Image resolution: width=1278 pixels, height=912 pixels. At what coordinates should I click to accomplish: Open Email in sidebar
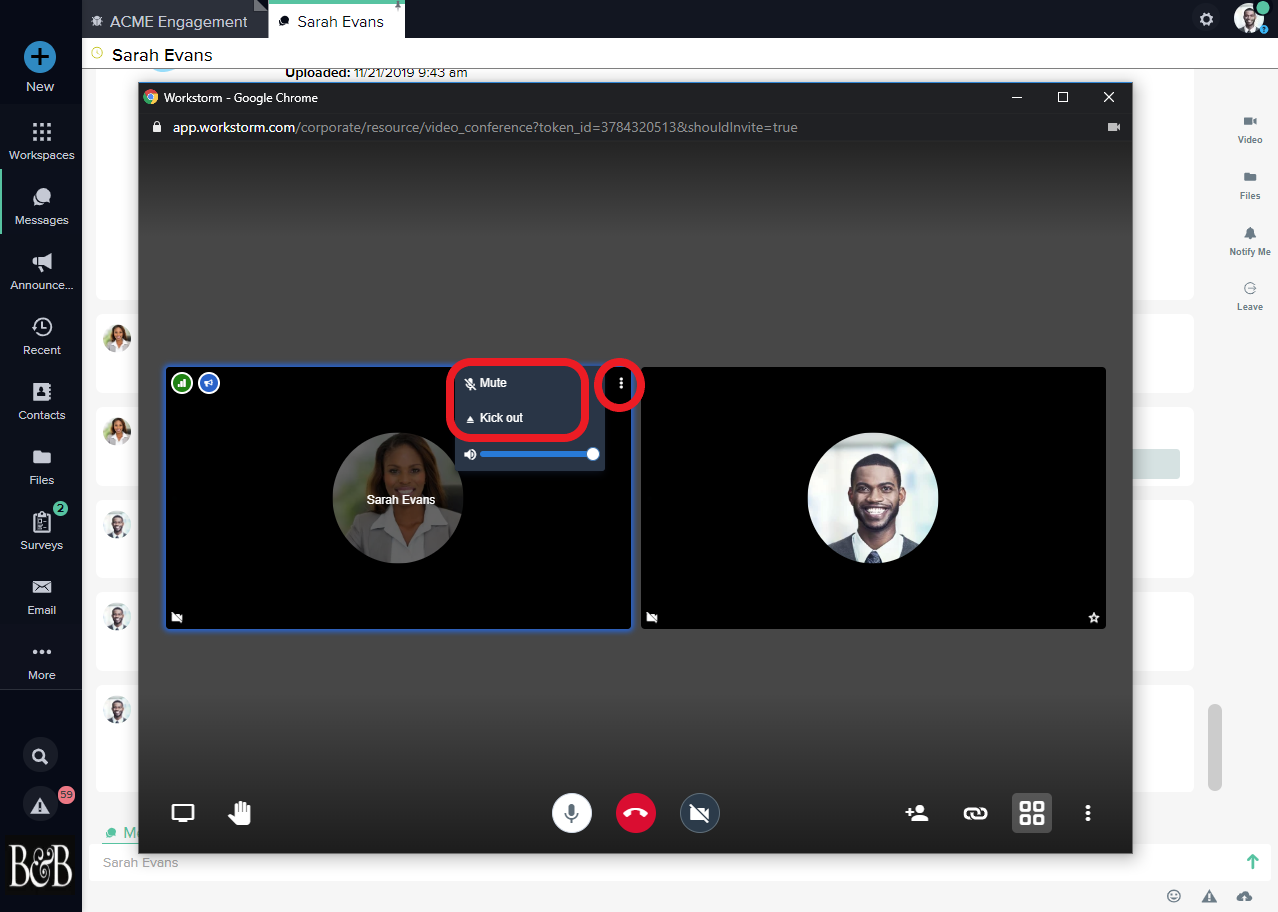tap(41, 596)
